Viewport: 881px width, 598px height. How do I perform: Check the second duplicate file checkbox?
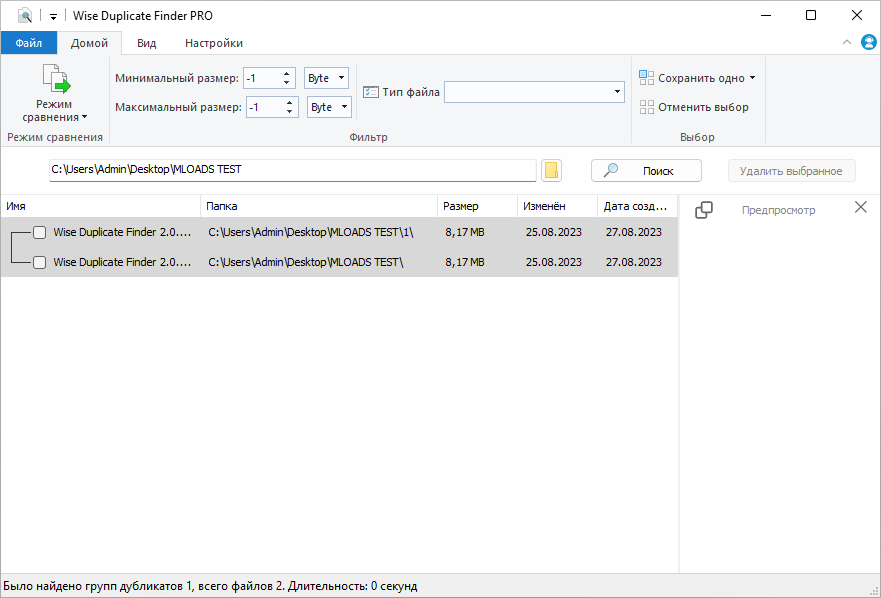tap(39, 262)
